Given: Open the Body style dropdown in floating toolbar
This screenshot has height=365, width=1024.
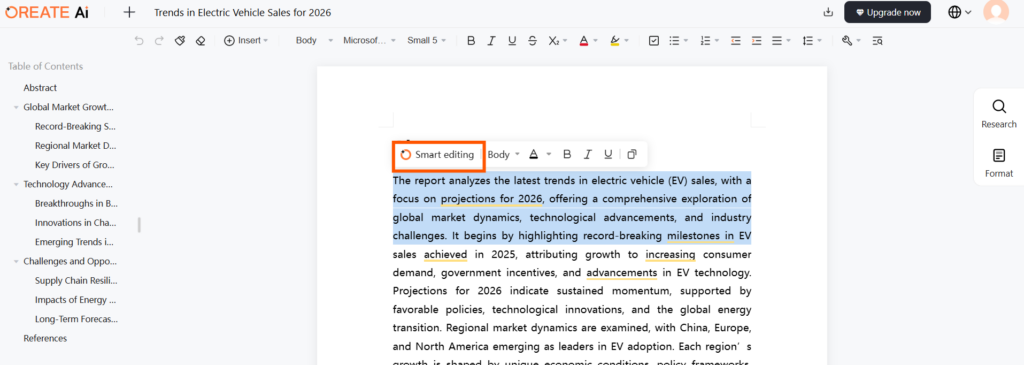Looking at the screenshot, I should 504,155.
